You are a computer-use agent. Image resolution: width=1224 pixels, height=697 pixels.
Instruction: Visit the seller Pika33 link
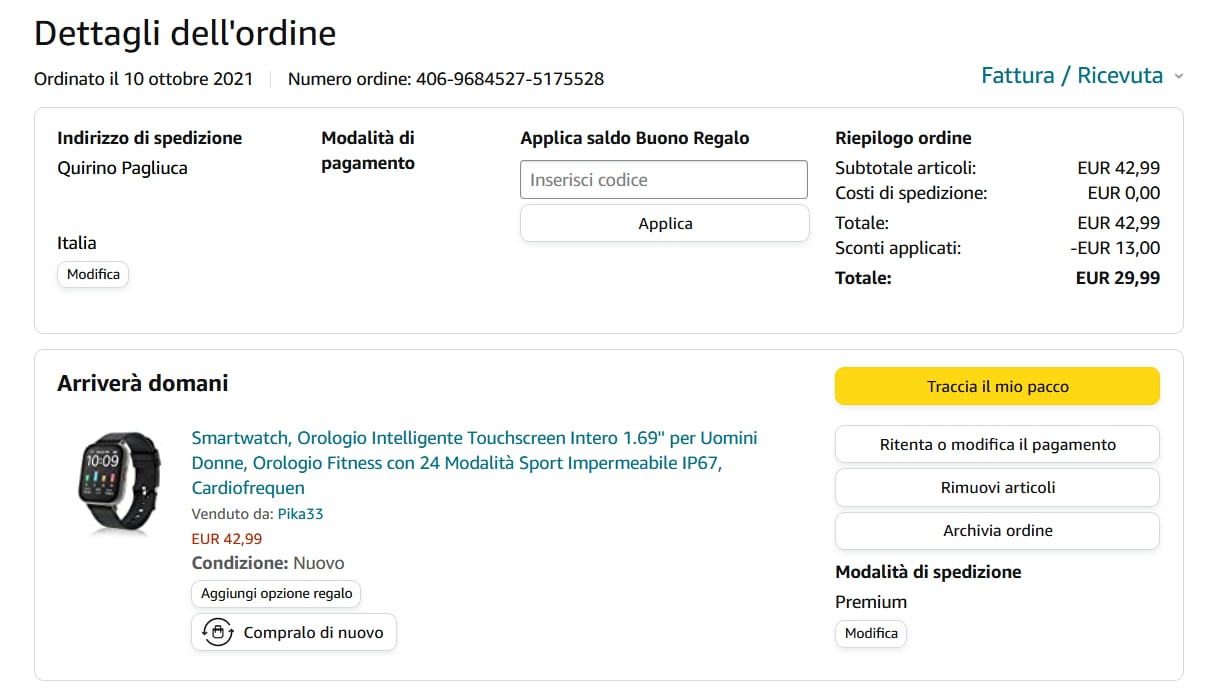(x=300, y=514)
